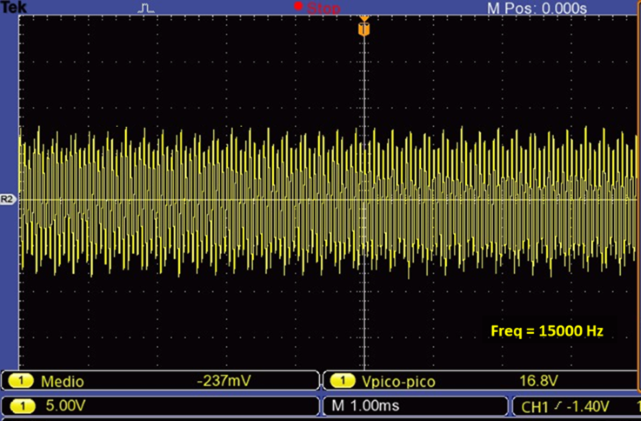Click the 5.00V vertical scale readout
The image size is (641, 421).
(65, 406)
